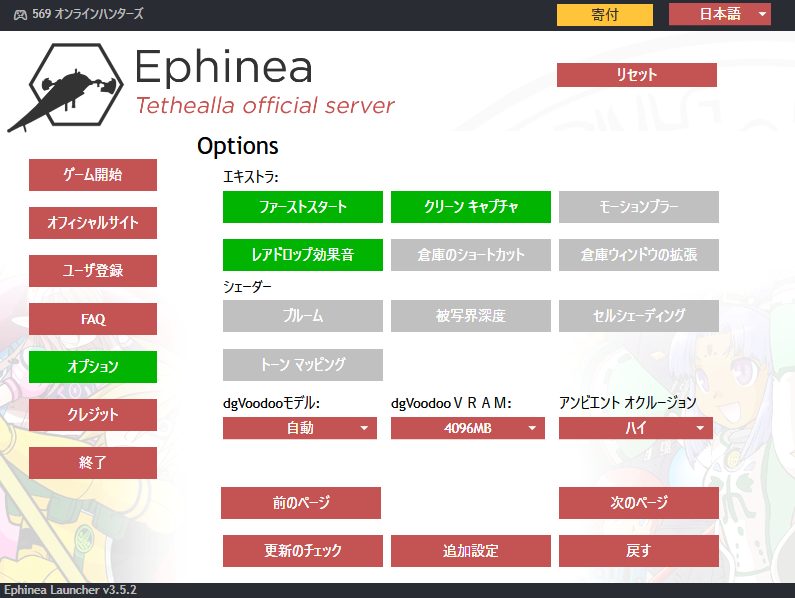Enable 倉庫のショートカット option
This screenshot has width=795, height=598.
471,255
